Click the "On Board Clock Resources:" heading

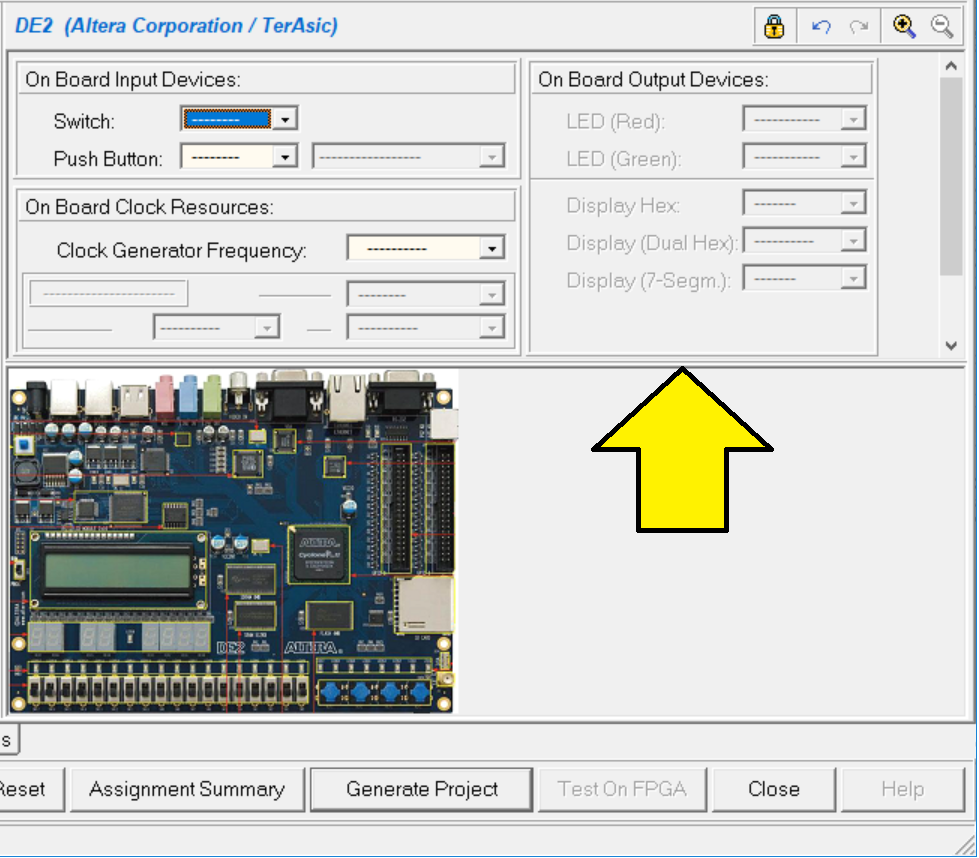(149, 207)
